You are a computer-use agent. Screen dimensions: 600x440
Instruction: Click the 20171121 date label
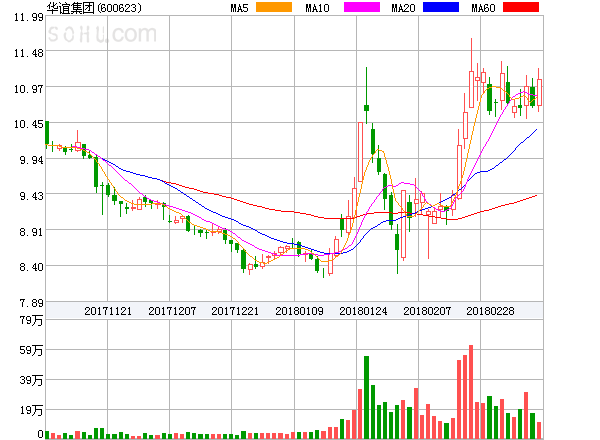click(108, 311)
